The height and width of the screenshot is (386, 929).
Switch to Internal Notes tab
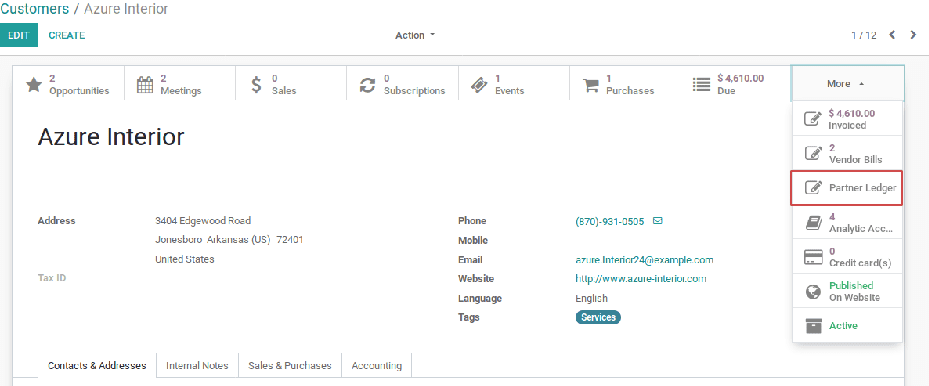[197, 365]
